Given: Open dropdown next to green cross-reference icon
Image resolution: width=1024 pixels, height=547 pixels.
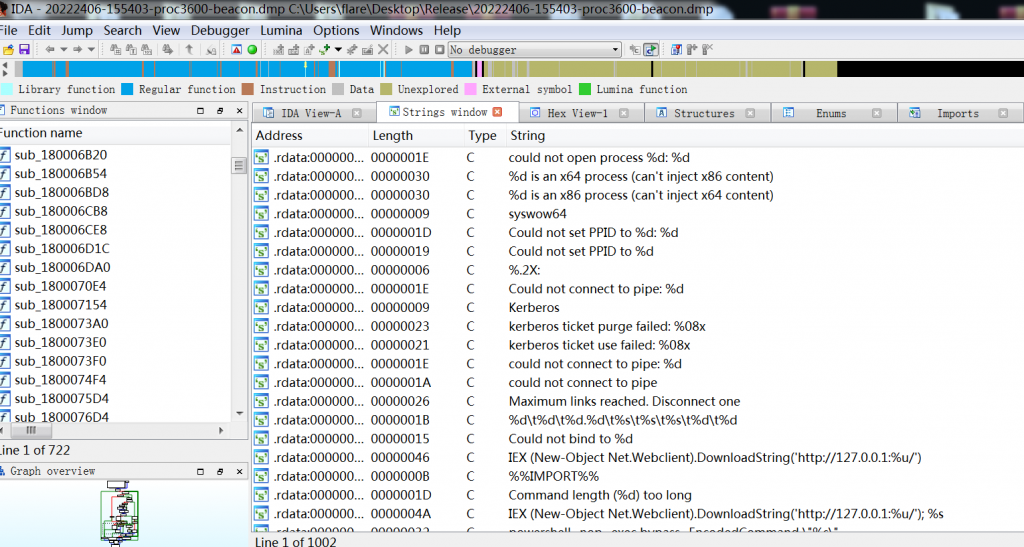Looking at the screenshot, I should tap(338, 50).
